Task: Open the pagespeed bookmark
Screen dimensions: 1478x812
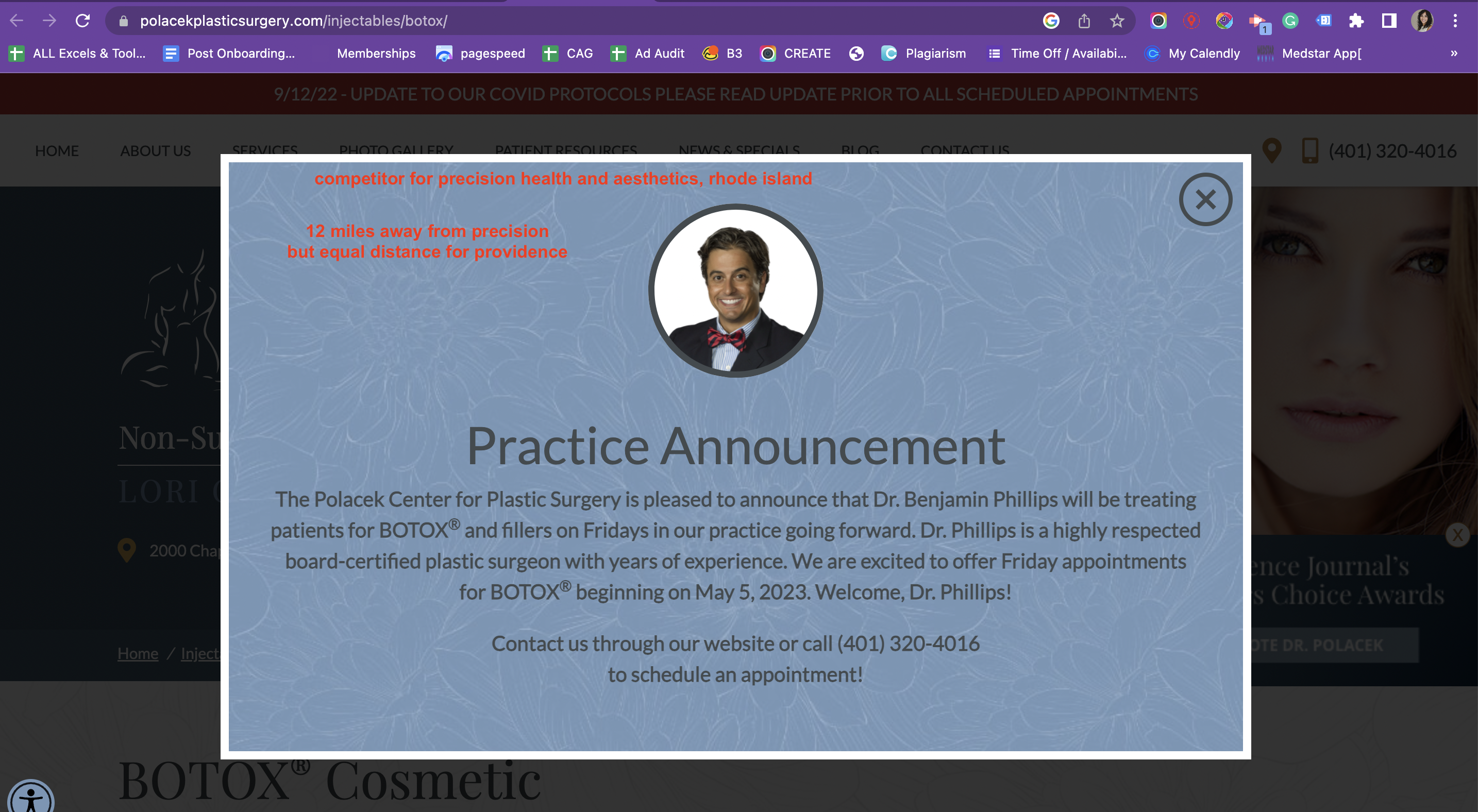Action: (480, 54)
